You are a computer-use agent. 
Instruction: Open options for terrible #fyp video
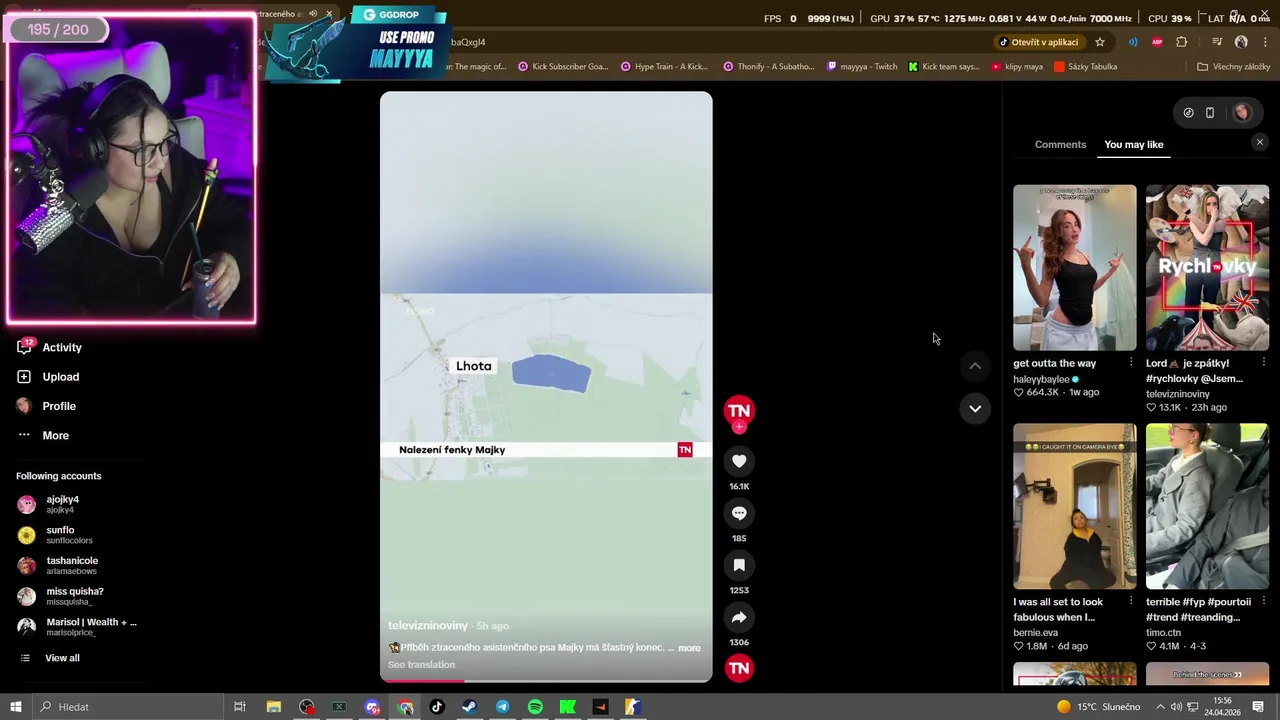[1263, 602]
